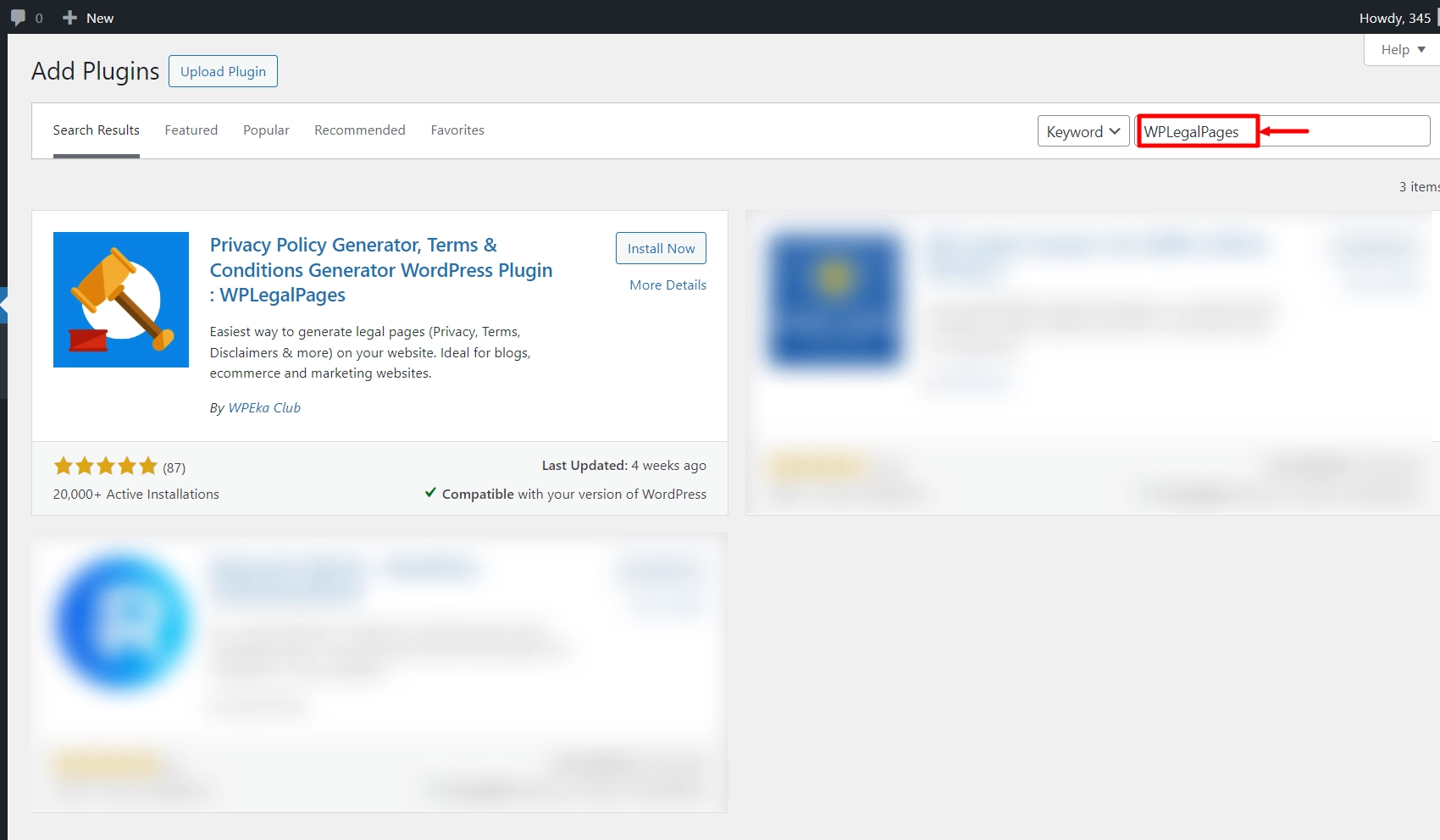
Task: Click the green compatibility checkmark icon
Action: click(430, 493)
